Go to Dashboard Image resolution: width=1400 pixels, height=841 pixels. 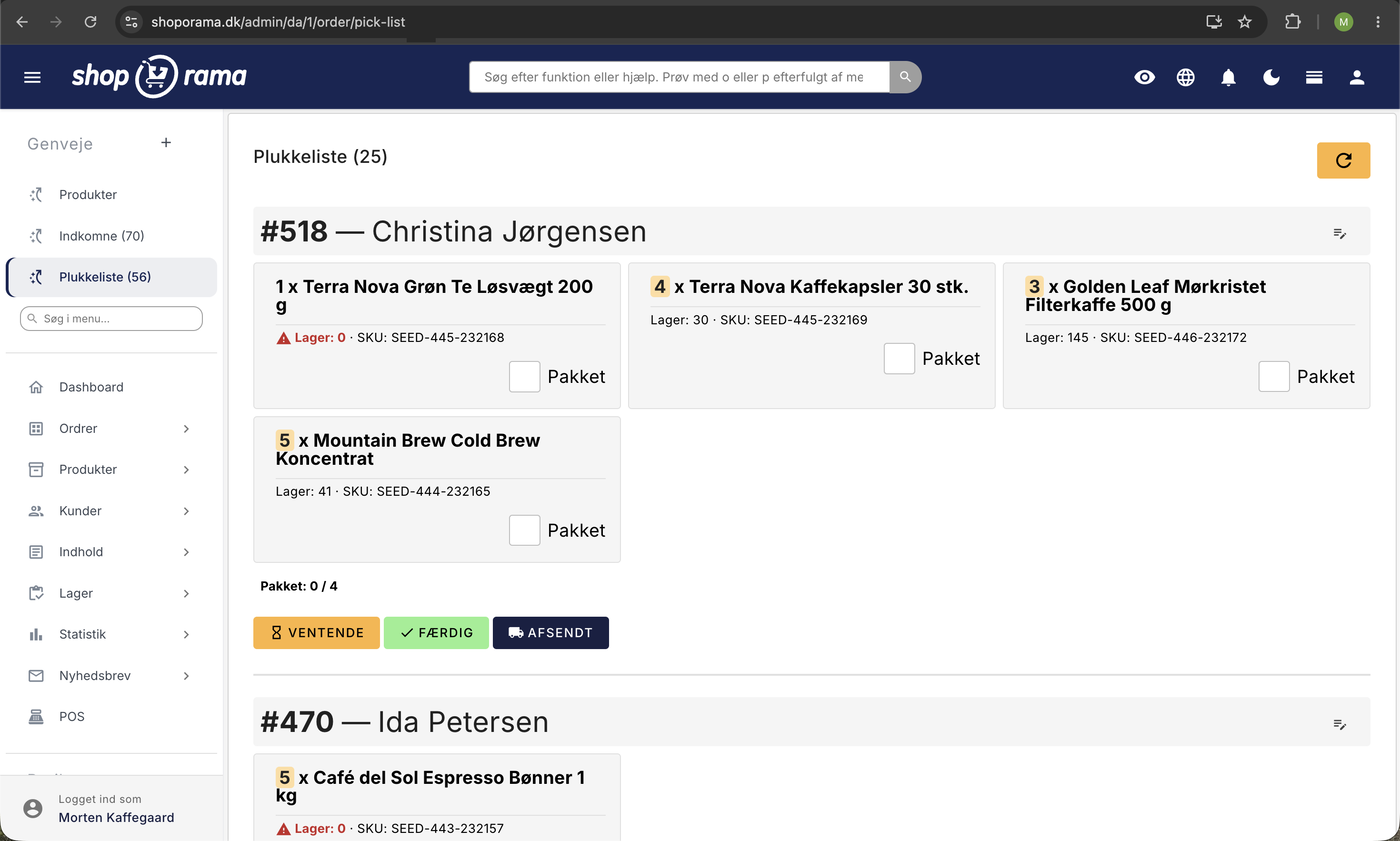point(111,387)
